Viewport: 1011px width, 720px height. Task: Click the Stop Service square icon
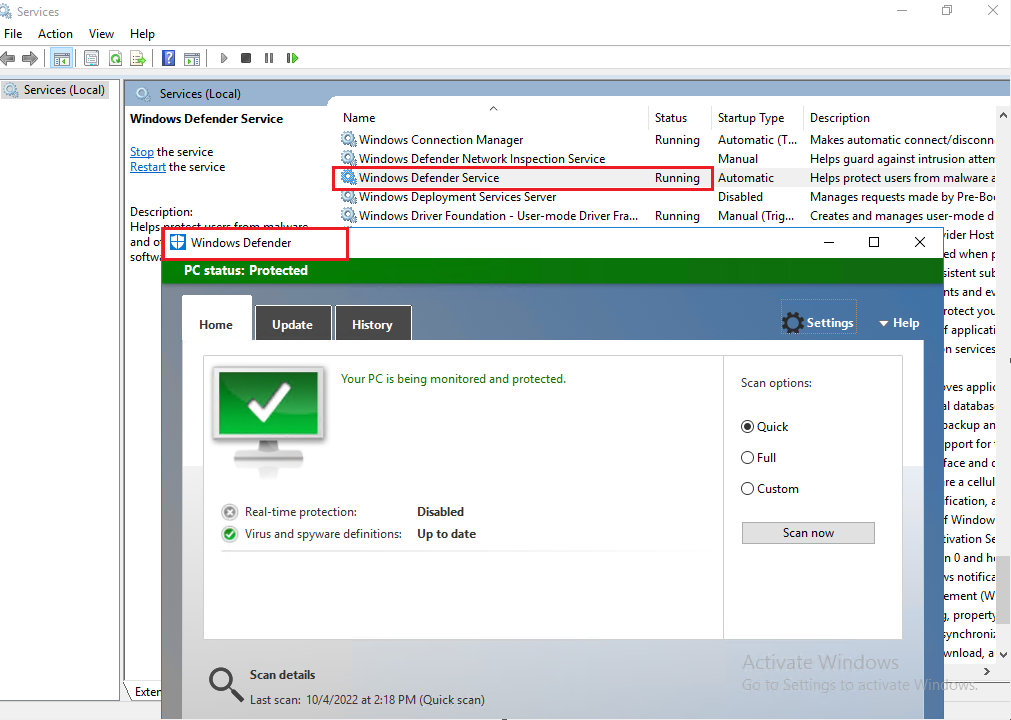point(246,59)
